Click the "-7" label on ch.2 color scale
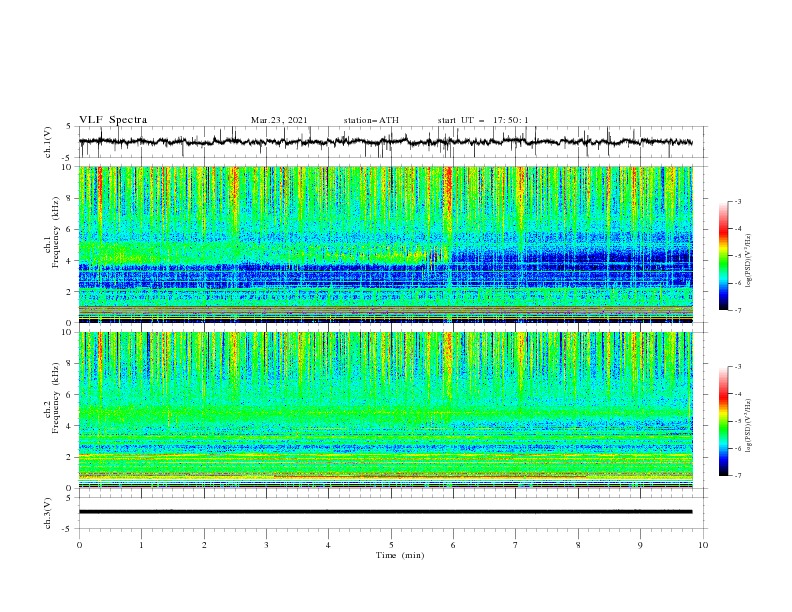 click(x=737, y=476)
